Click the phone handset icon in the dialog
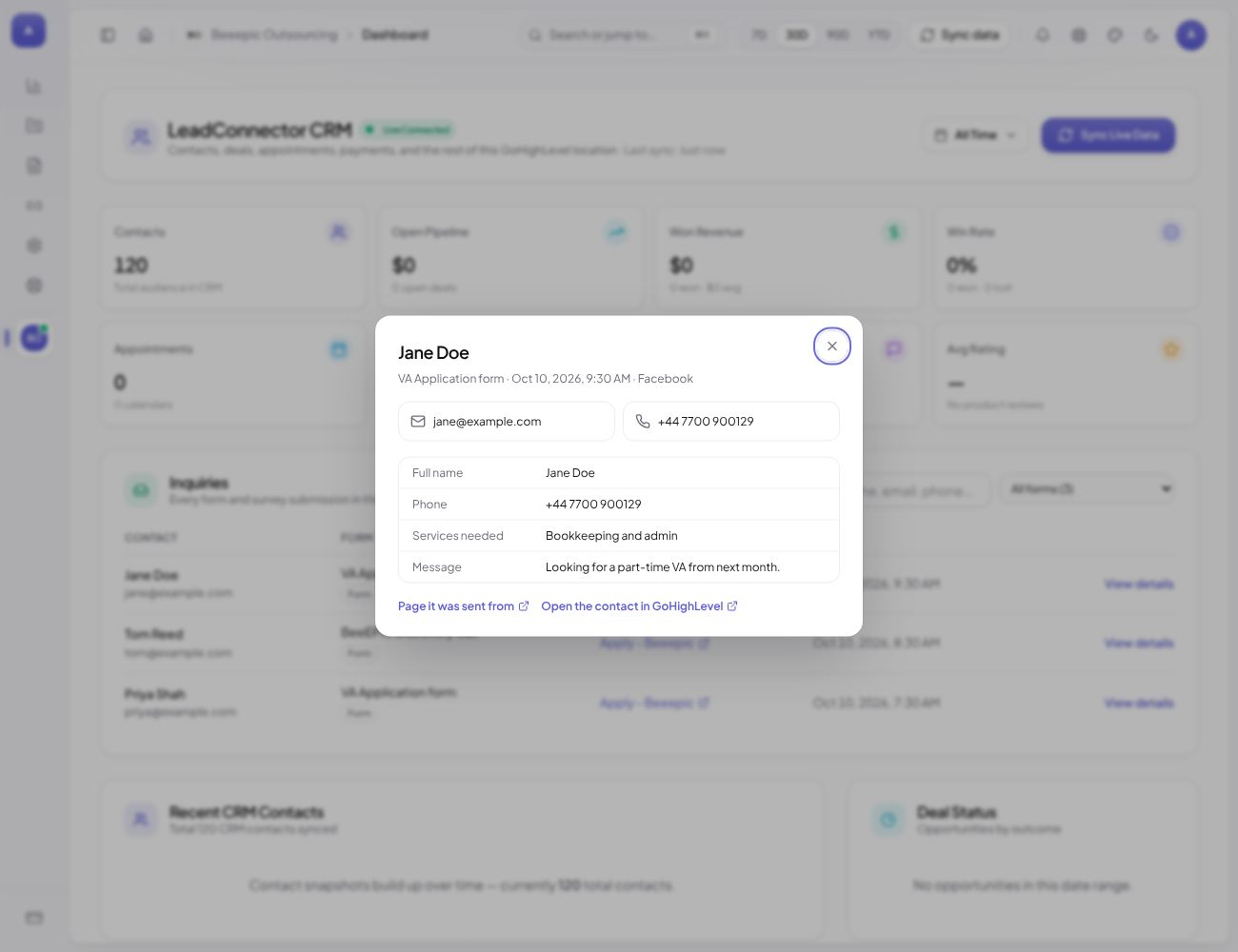 click(643, 421)
